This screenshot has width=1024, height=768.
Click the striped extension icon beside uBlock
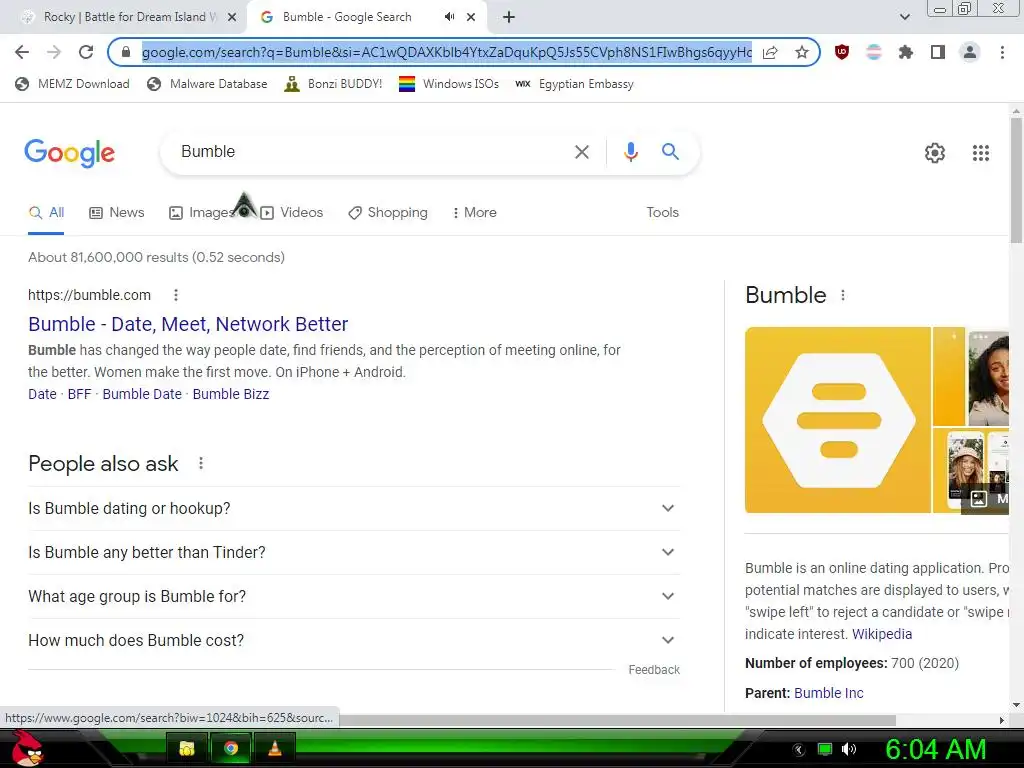[x=874, y=52]
